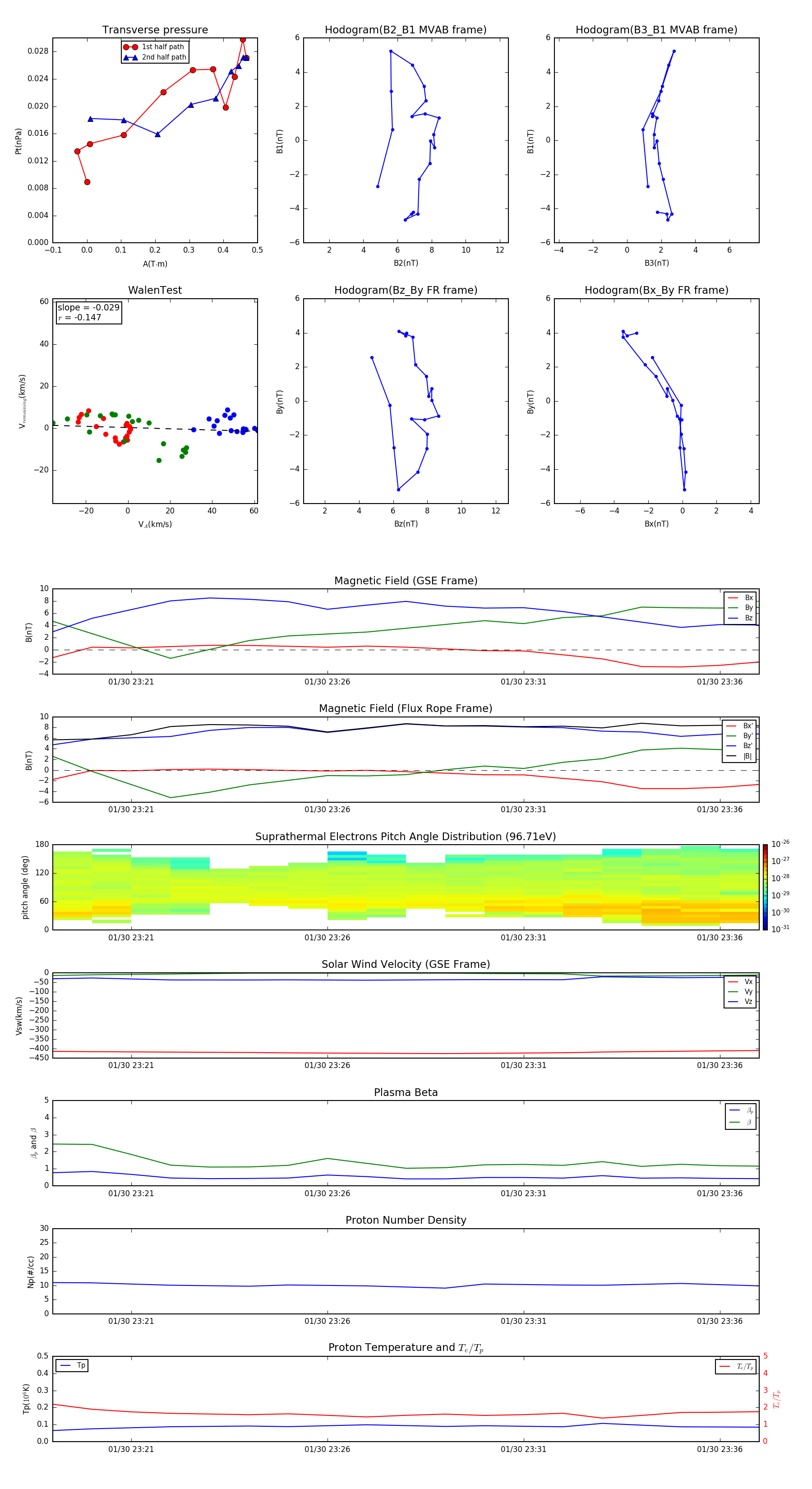Click the 'V_A(km/s)' x-axis label
Image resolution: width=812 pixels, height=1489 pixels.
pyautogui.click(x=155, y=524)
